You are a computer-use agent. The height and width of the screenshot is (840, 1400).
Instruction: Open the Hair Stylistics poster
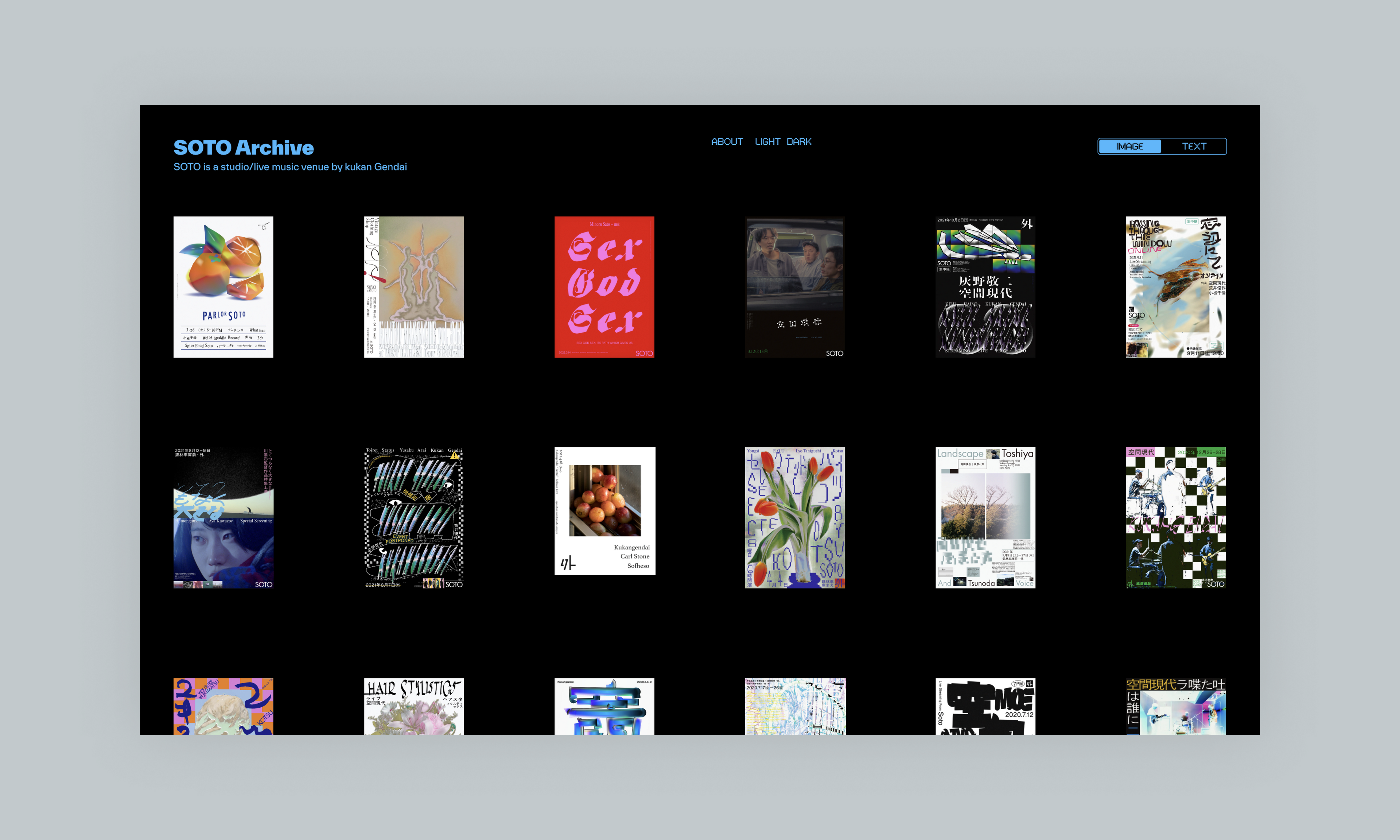coord(414,707)
